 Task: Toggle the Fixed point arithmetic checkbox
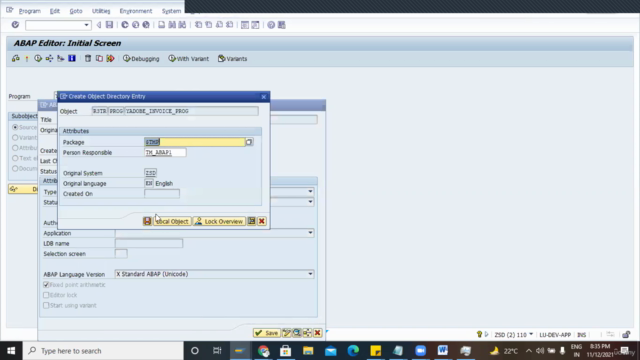46,284
